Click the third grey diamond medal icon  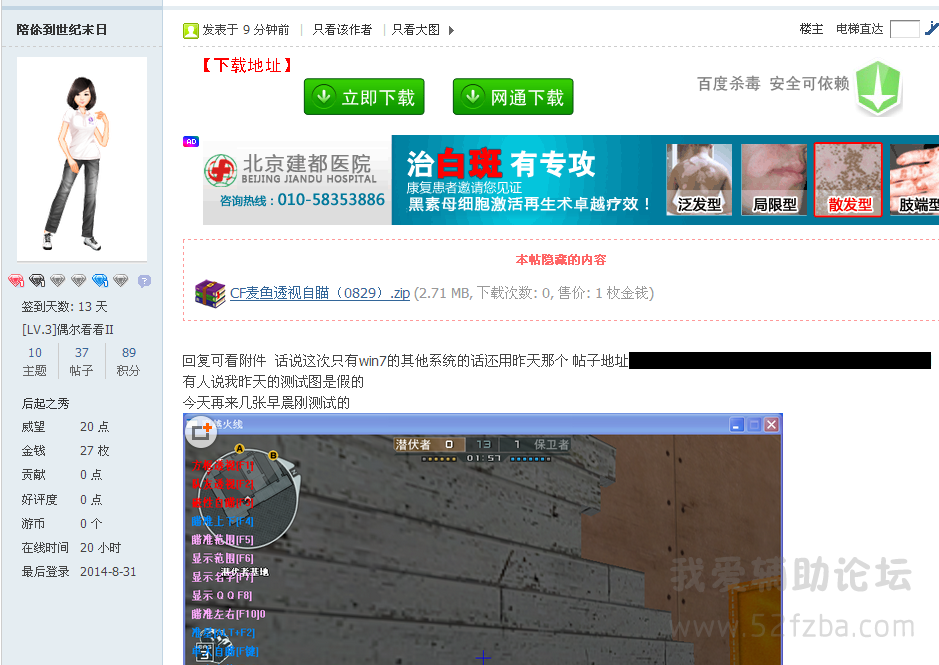coord(57,280)
